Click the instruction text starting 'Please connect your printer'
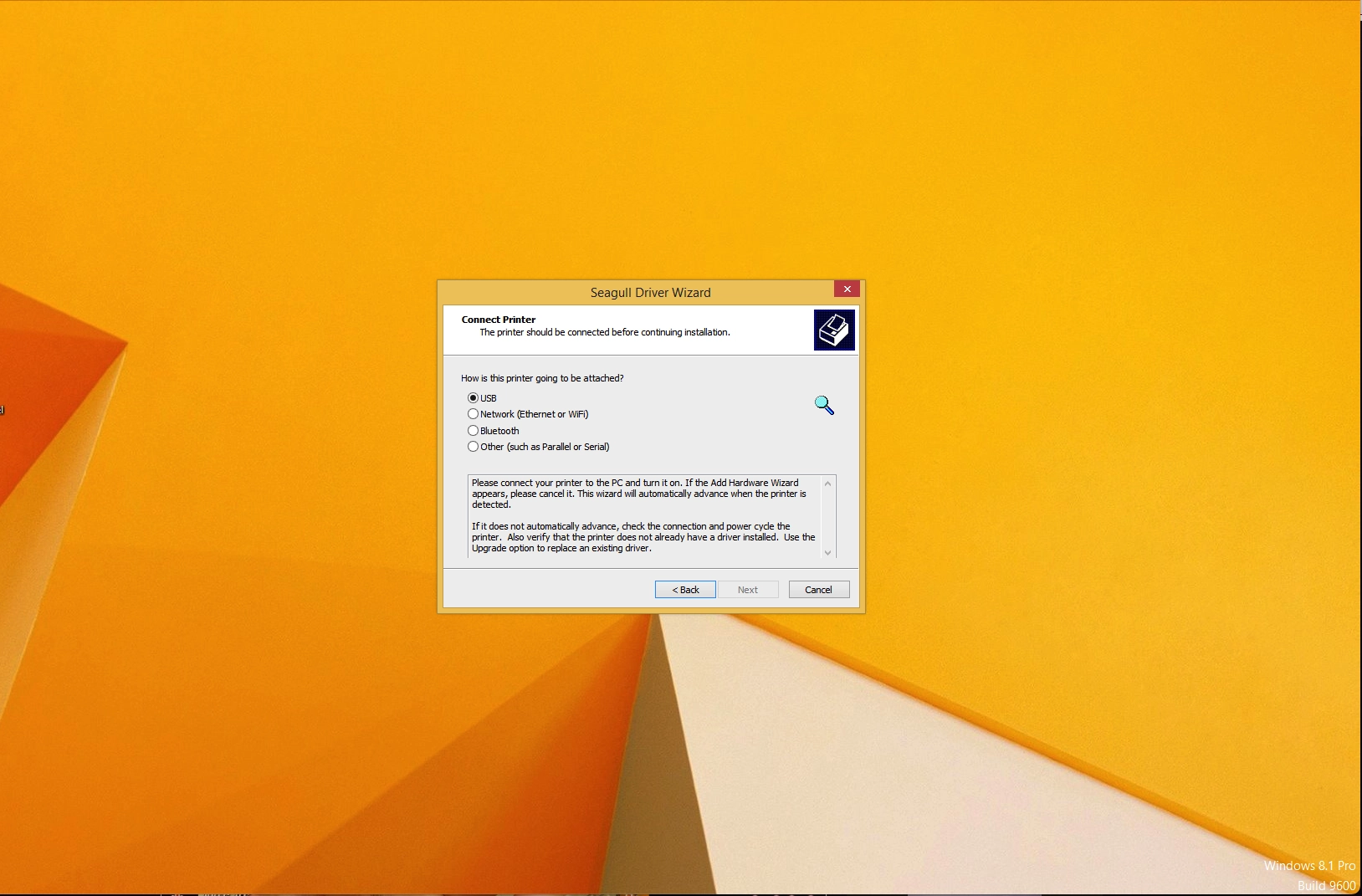Image resolution: width=1362 pixels, height=896 pixels. [x=639, y=494]
